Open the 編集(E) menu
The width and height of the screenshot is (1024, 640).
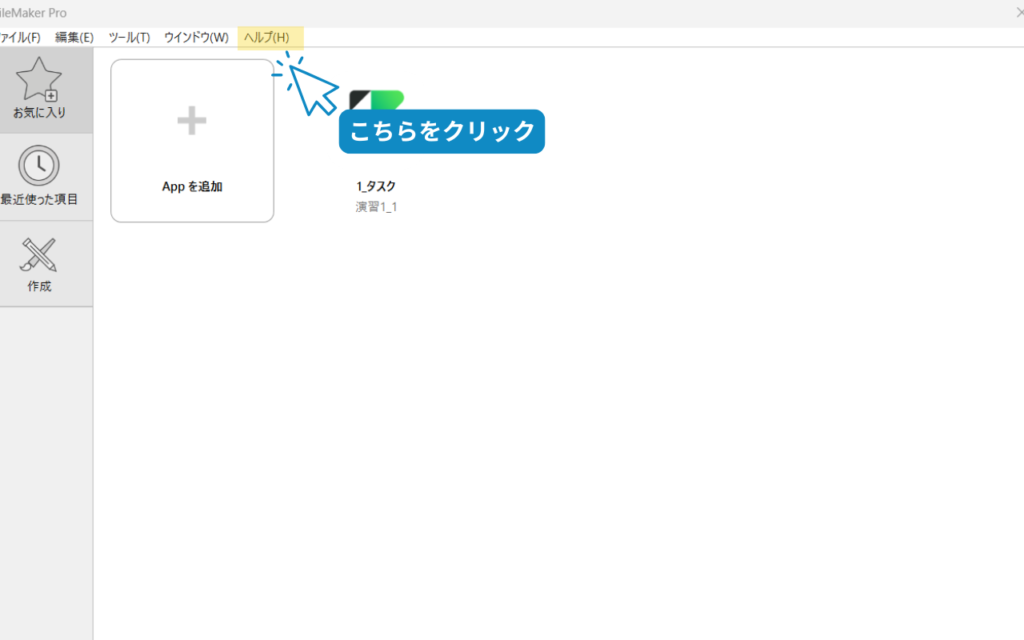coord(74,37)
